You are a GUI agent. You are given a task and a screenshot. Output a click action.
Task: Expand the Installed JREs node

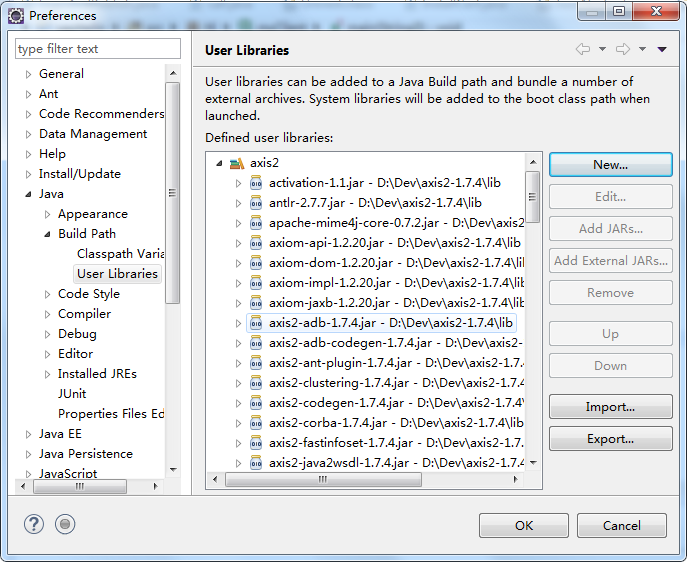point(48,374)
